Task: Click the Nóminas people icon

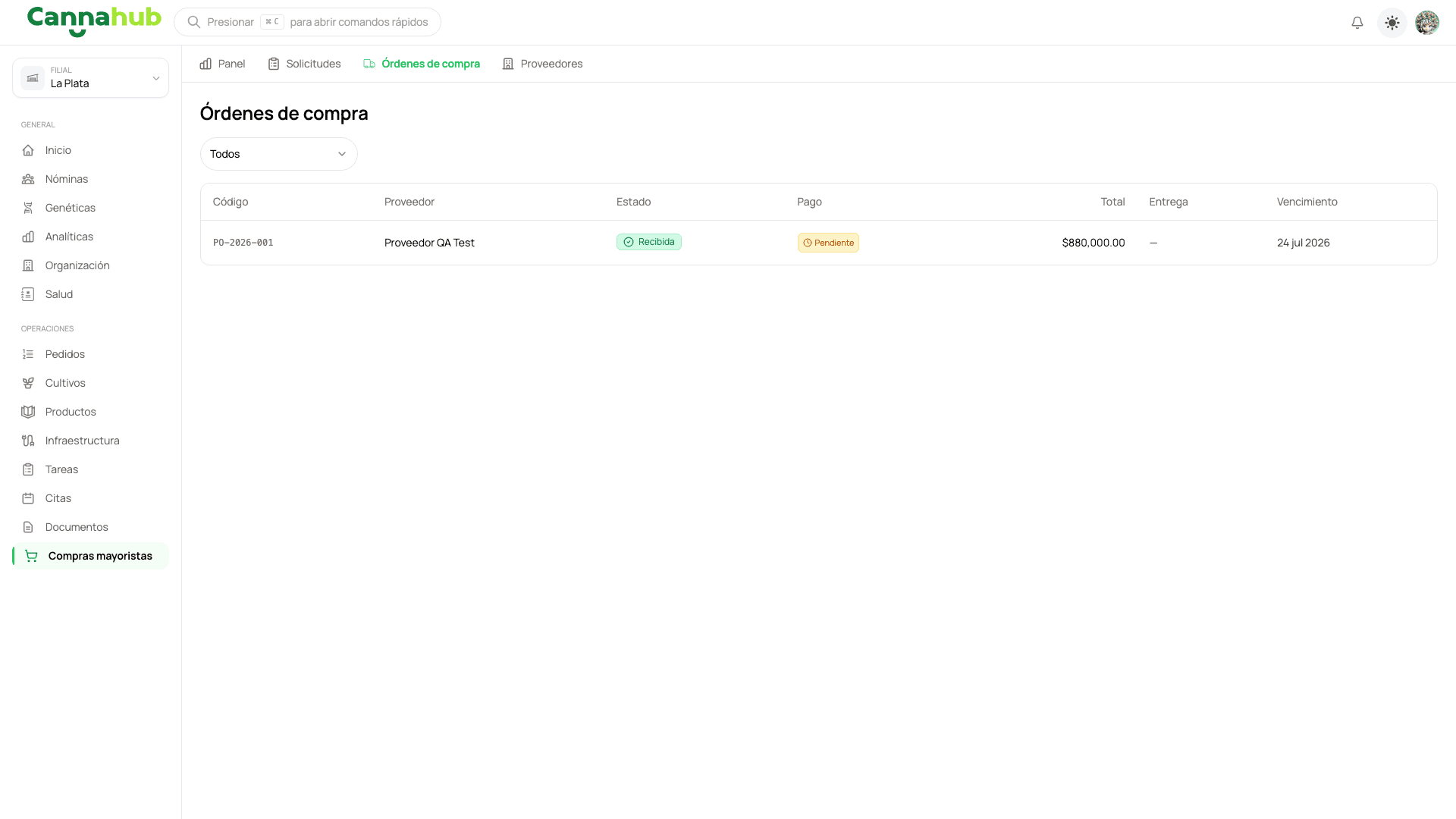Action: pos(28,179)
